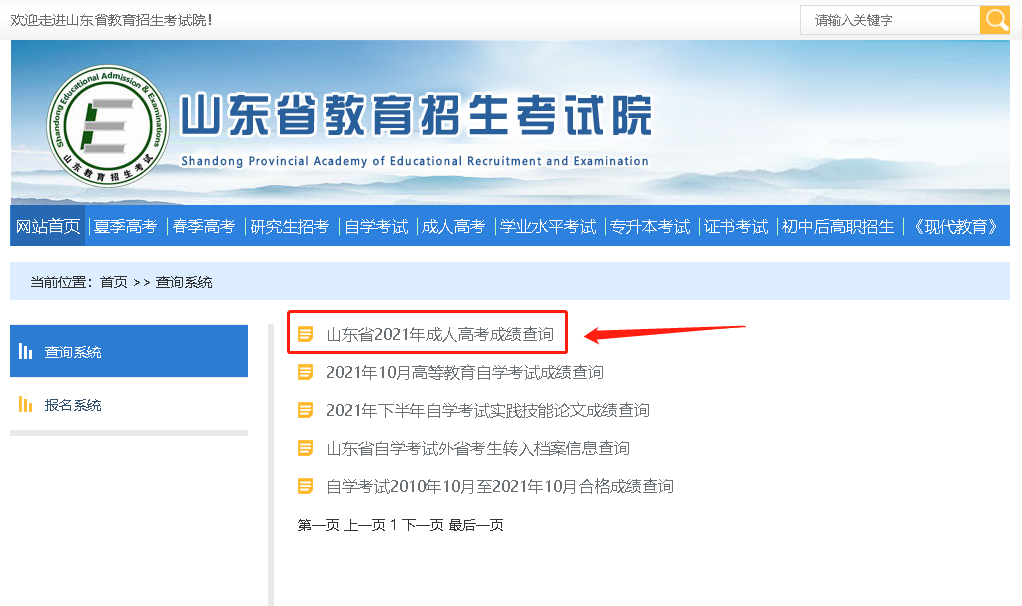Open 山东省2021年成人高考成绩查询 link

(x=440, y=334)
